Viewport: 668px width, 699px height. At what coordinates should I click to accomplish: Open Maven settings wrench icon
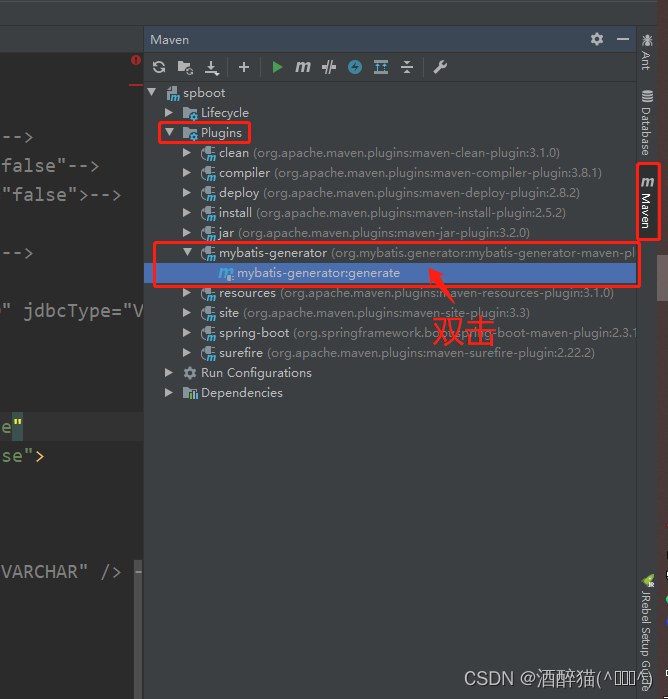click(440, 67)
